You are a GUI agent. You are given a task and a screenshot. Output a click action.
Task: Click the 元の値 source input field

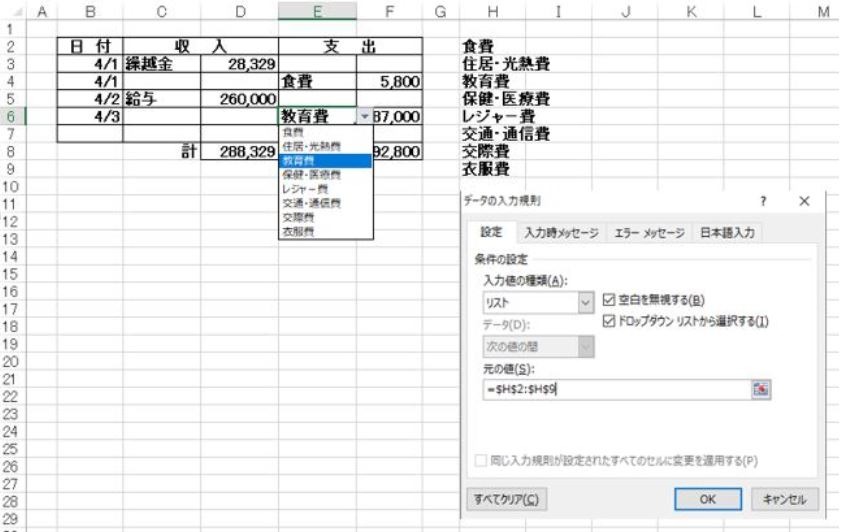pos(614,388)
